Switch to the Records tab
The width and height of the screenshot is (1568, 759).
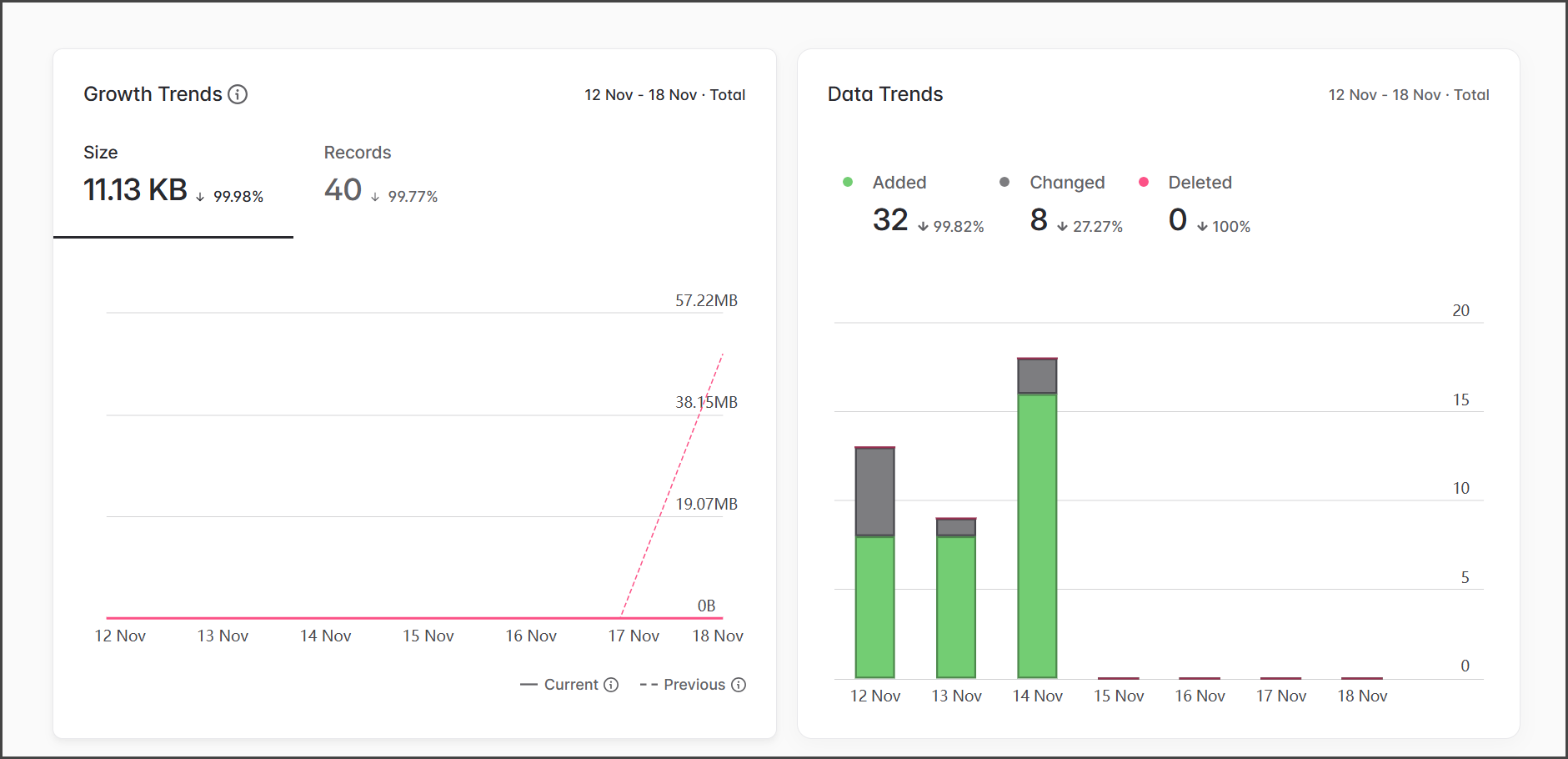click(380, 177)
